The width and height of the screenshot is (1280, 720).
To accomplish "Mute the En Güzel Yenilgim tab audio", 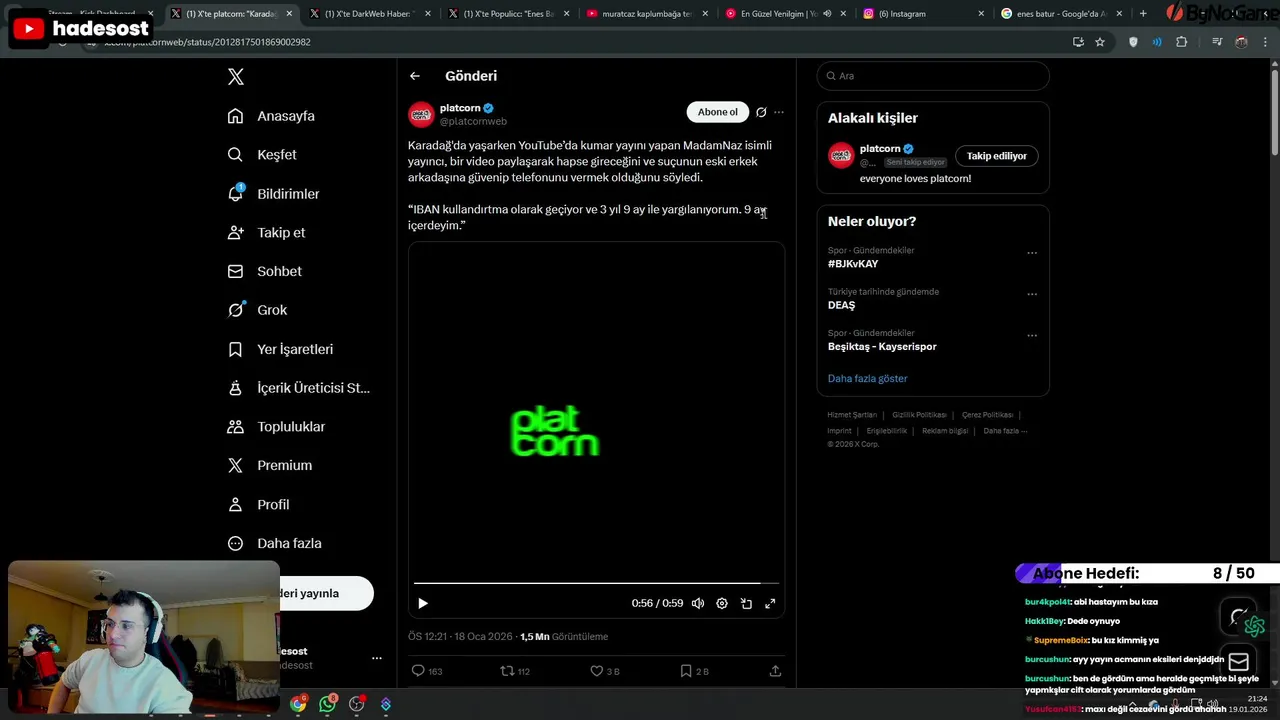I will click(827, 14).
